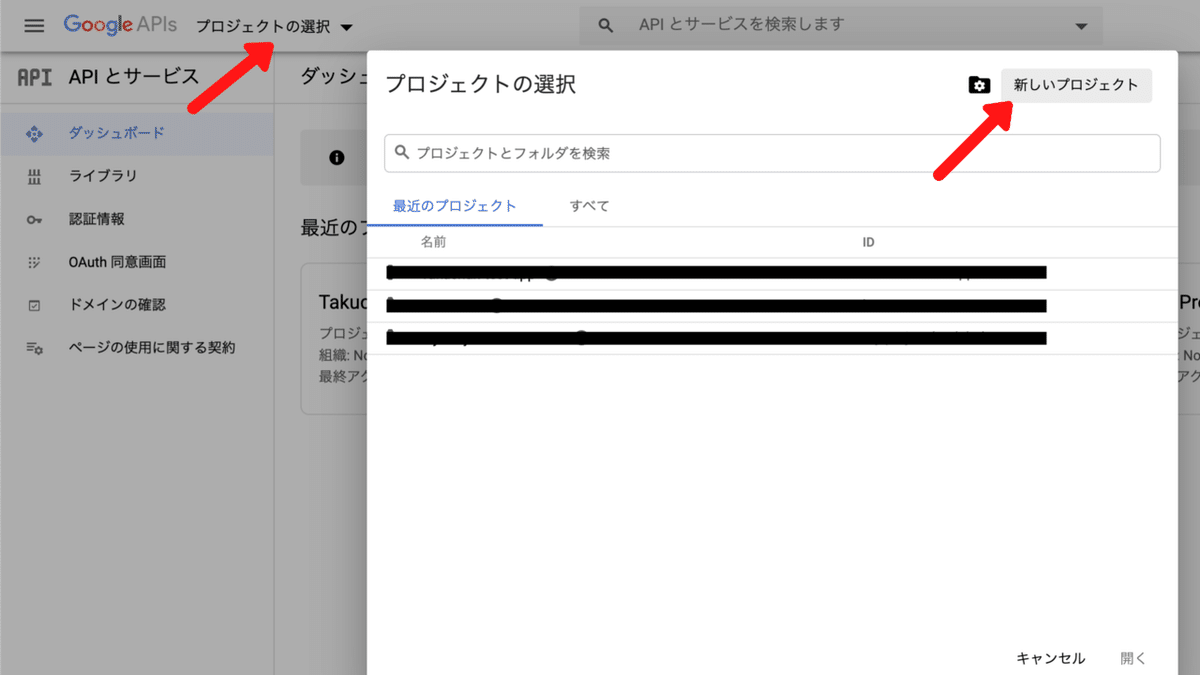This screenshot has width=1200, height=675.
Task: Expand the search options dropdown arrow
Action: coord(1078,25)
